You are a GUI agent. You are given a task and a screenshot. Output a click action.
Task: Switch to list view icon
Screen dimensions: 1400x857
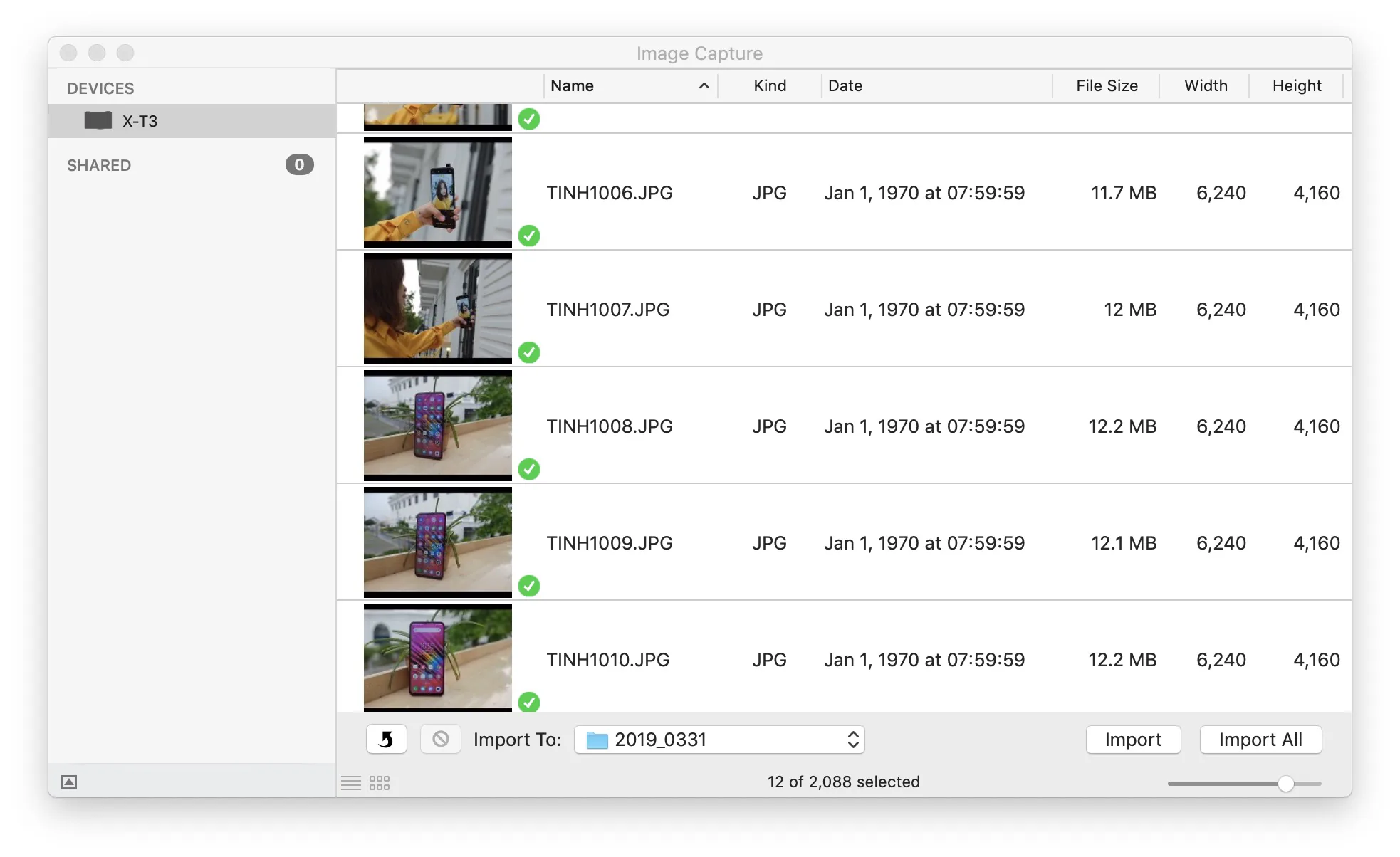tap(351, 783)
